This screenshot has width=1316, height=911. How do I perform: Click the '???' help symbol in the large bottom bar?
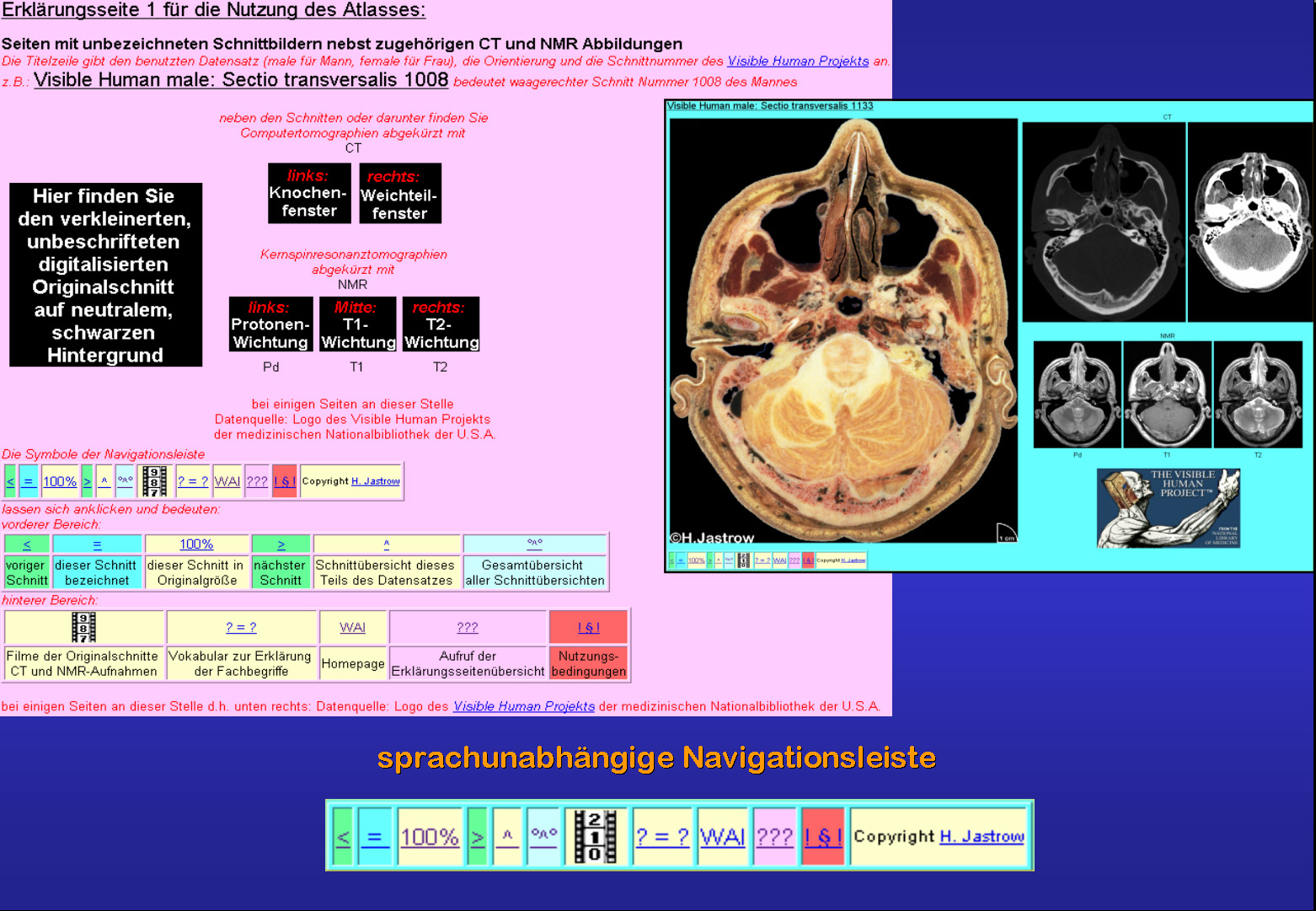pos(775,837)
